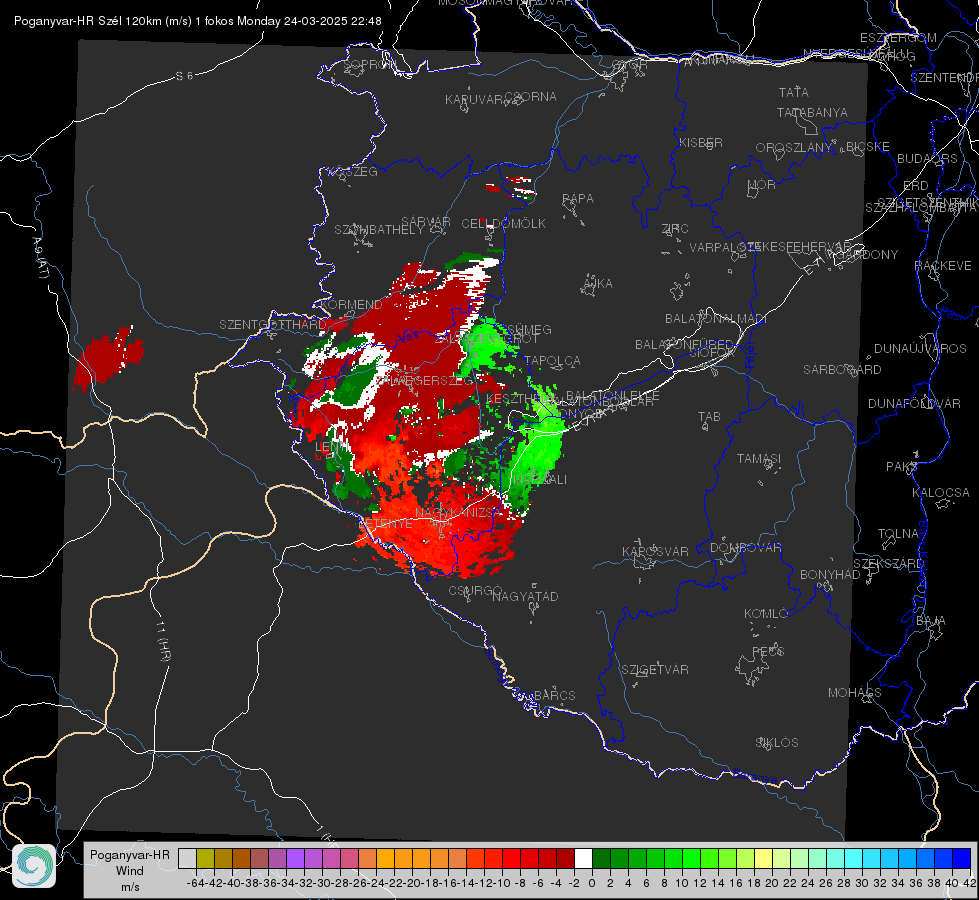Select the BARCS town label

pos(554,696)
